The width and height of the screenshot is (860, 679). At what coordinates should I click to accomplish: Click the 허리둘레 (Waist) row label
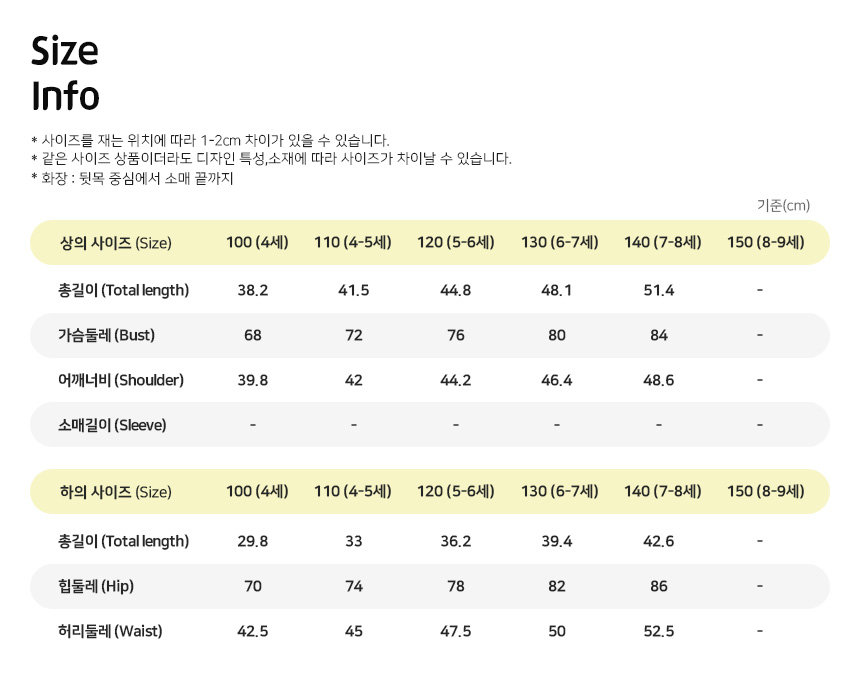pos(110,632)
